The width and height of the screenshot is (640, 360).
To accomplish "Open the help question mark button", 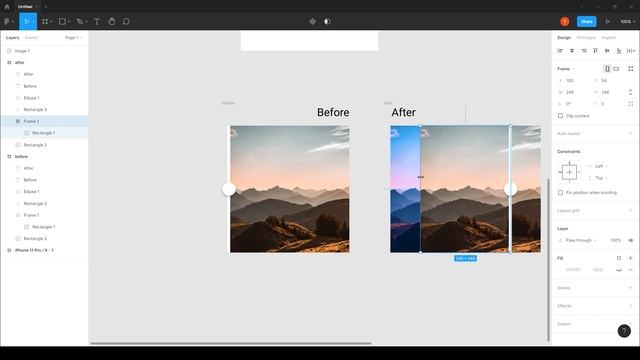I will pyautogui.click(x=624, y=331).
